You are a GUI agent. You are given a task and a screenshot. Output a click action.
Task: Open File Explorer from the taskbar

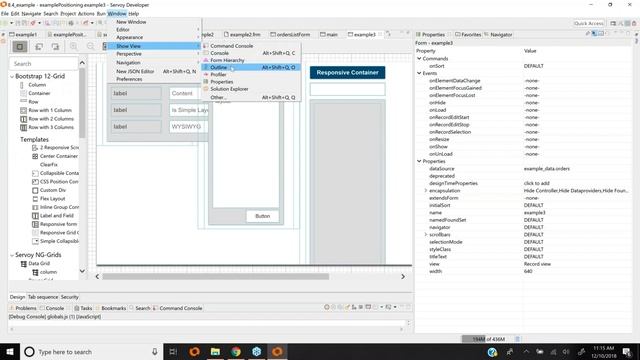[215, 352]
